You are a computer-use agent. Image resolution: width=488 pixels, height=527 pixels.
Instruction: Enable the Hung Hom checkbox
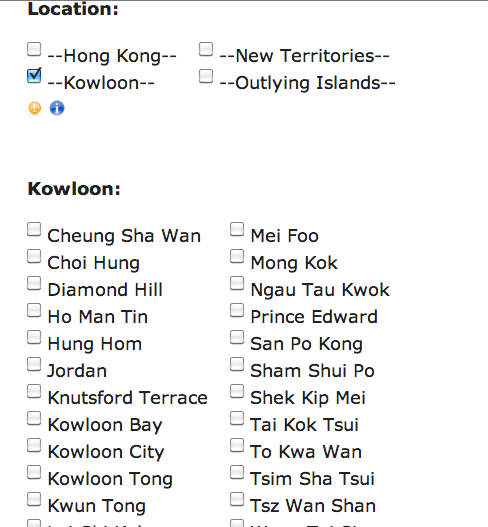(34, 337)
